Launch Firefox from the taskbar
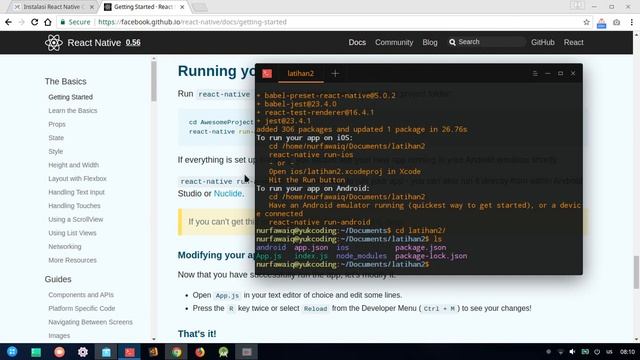This screenshot has width=640, height=360. pyautogui.click(x=200, y=352)
